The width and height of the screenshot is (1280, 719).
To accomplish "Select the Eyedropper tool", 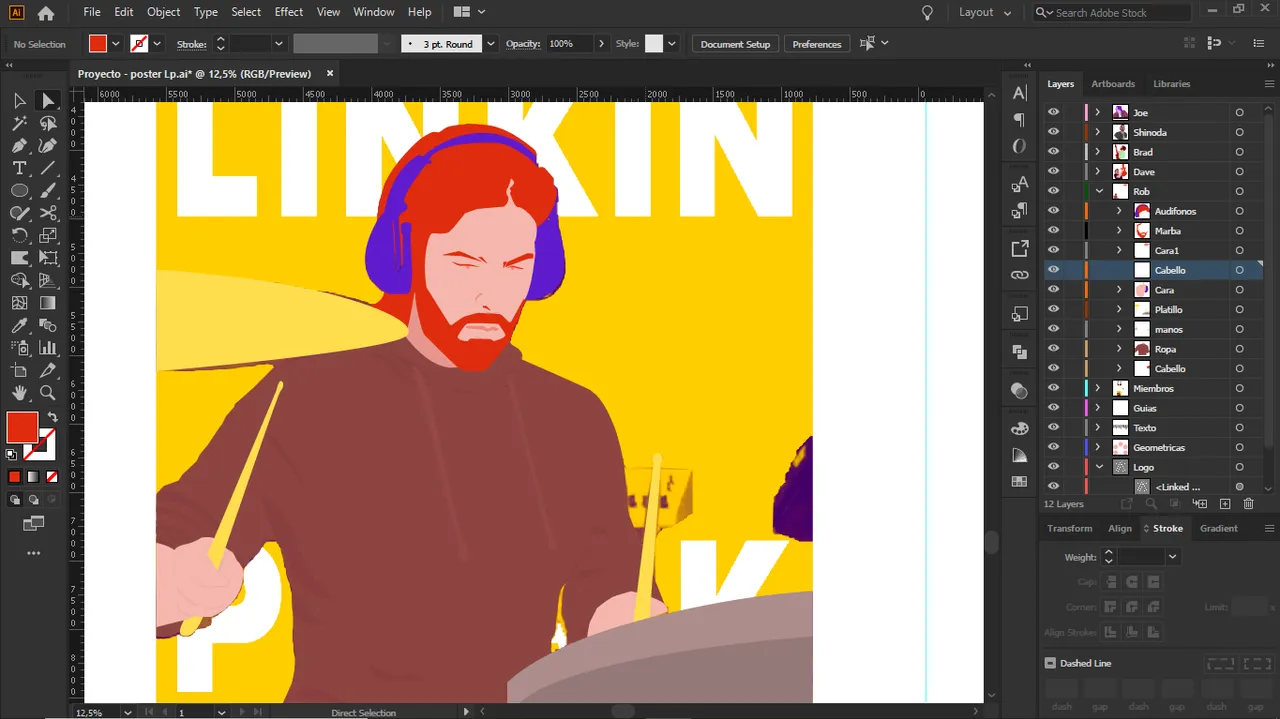I will click(19, 326).
